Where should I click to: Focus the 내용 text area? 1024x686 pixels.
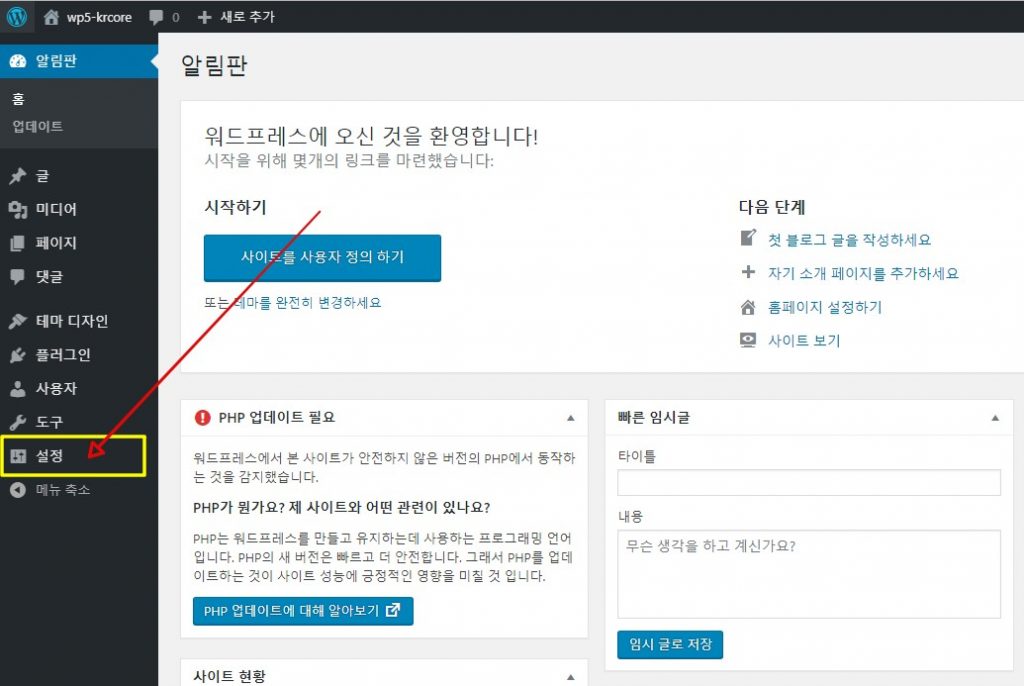point(808,574)
